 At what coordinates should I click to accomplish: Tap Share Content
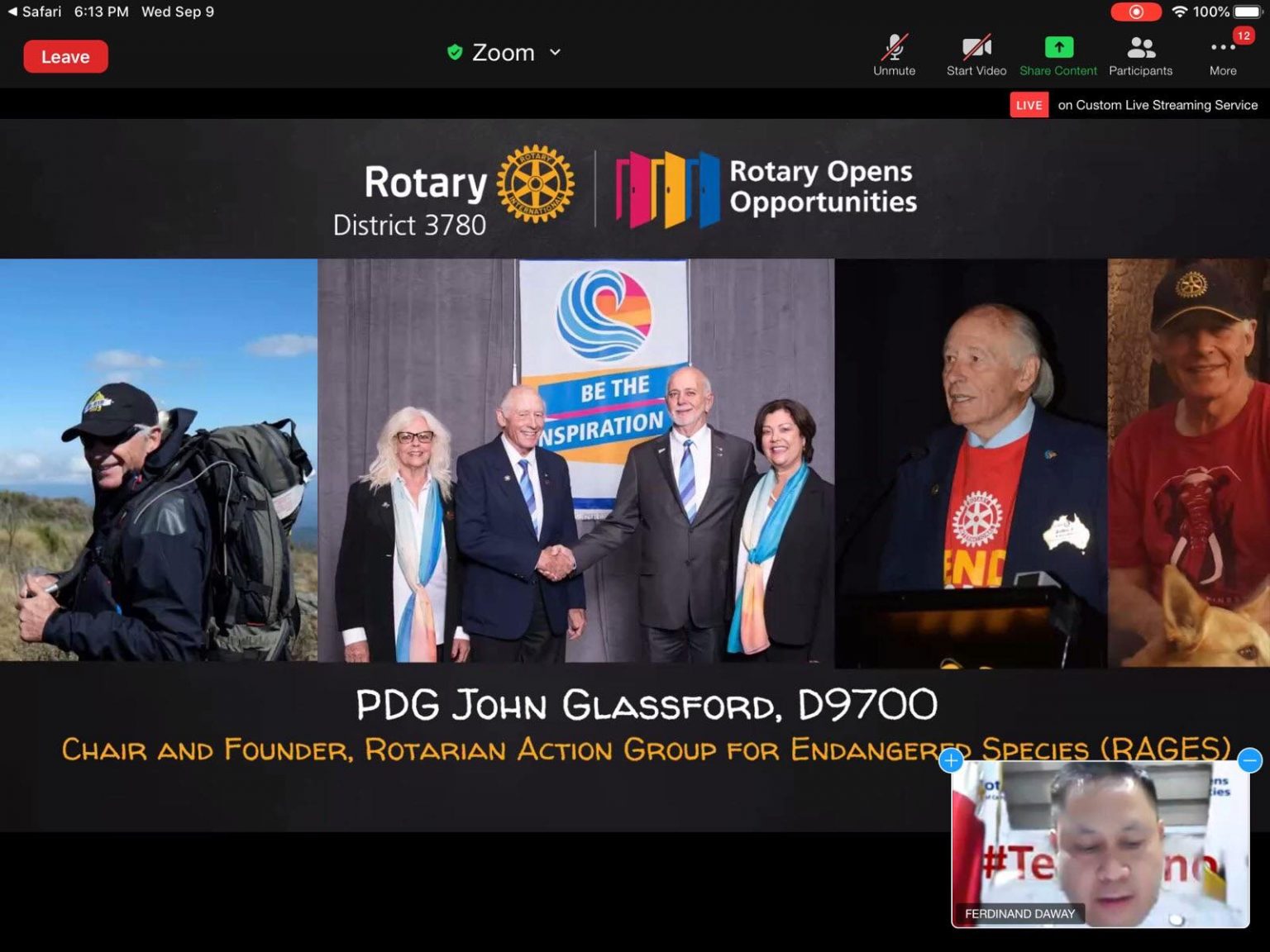(x=1058, y=55)
